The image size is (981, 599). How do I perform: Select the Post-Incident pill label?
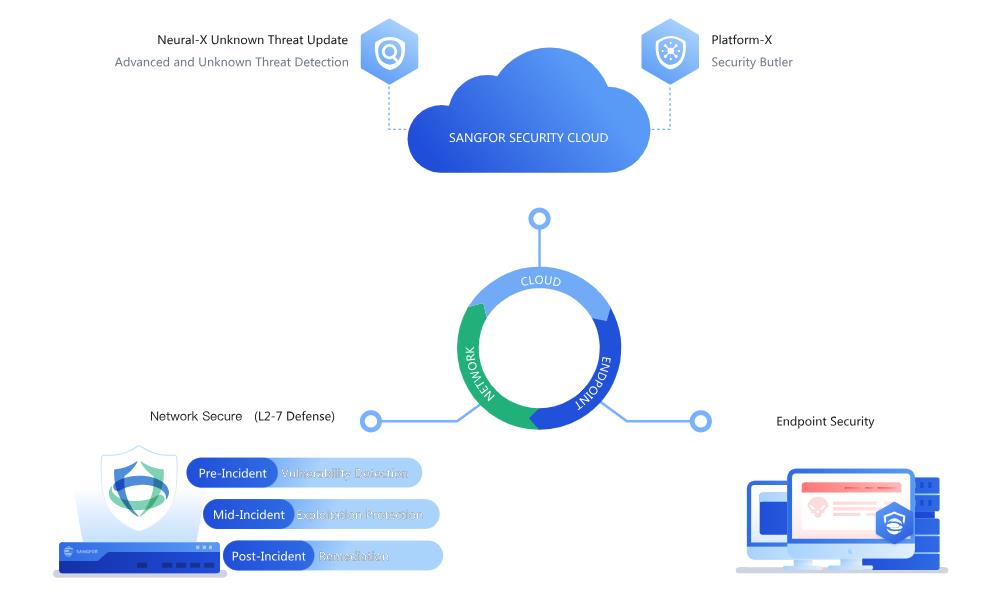[268, 556]
